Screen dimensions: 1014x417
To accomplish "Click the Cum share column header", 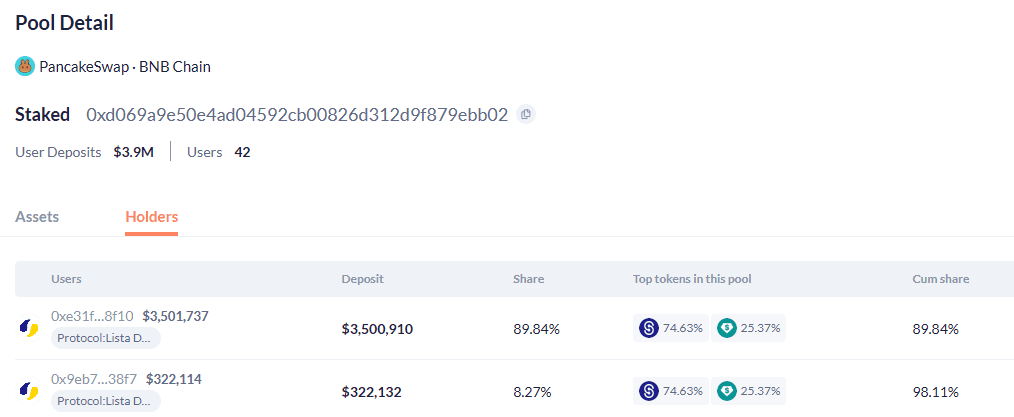I will 940,279.
